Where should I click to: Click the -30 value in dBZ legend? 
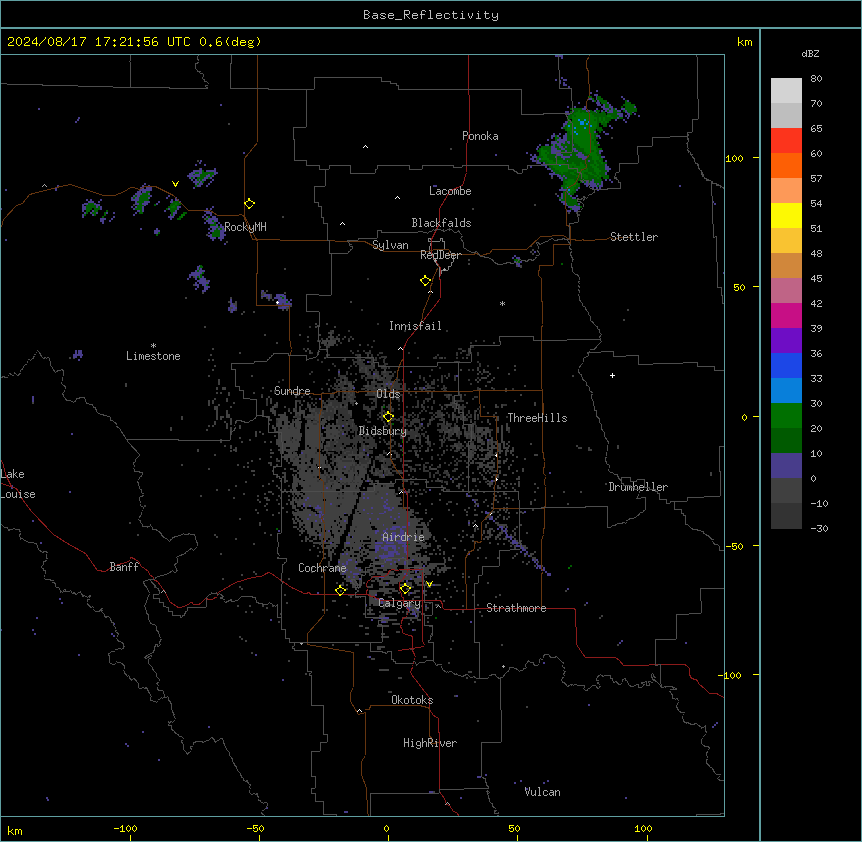pyautogui.click(x=819, y=529)
